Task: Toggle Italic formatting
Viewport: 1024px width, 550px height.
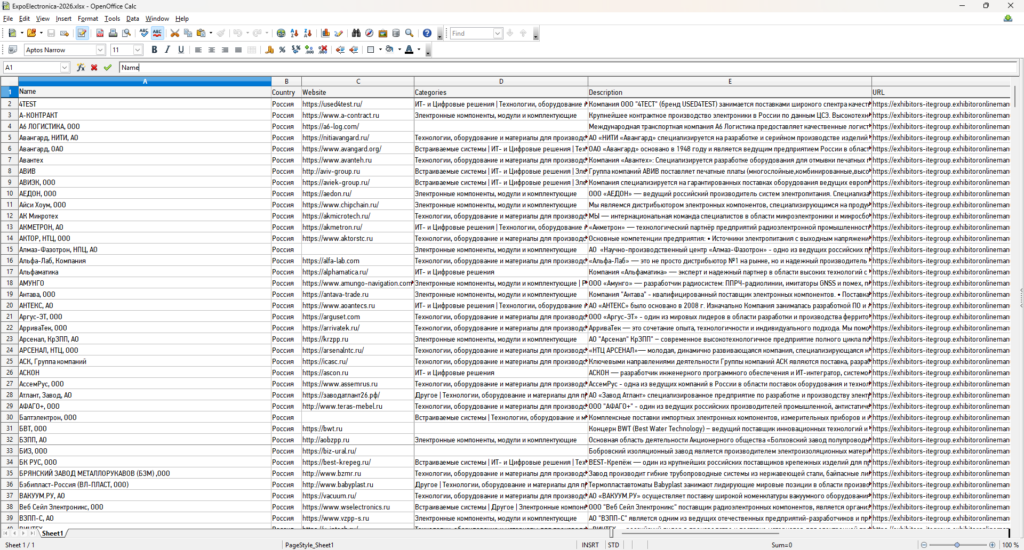Action: click(168, 50)
